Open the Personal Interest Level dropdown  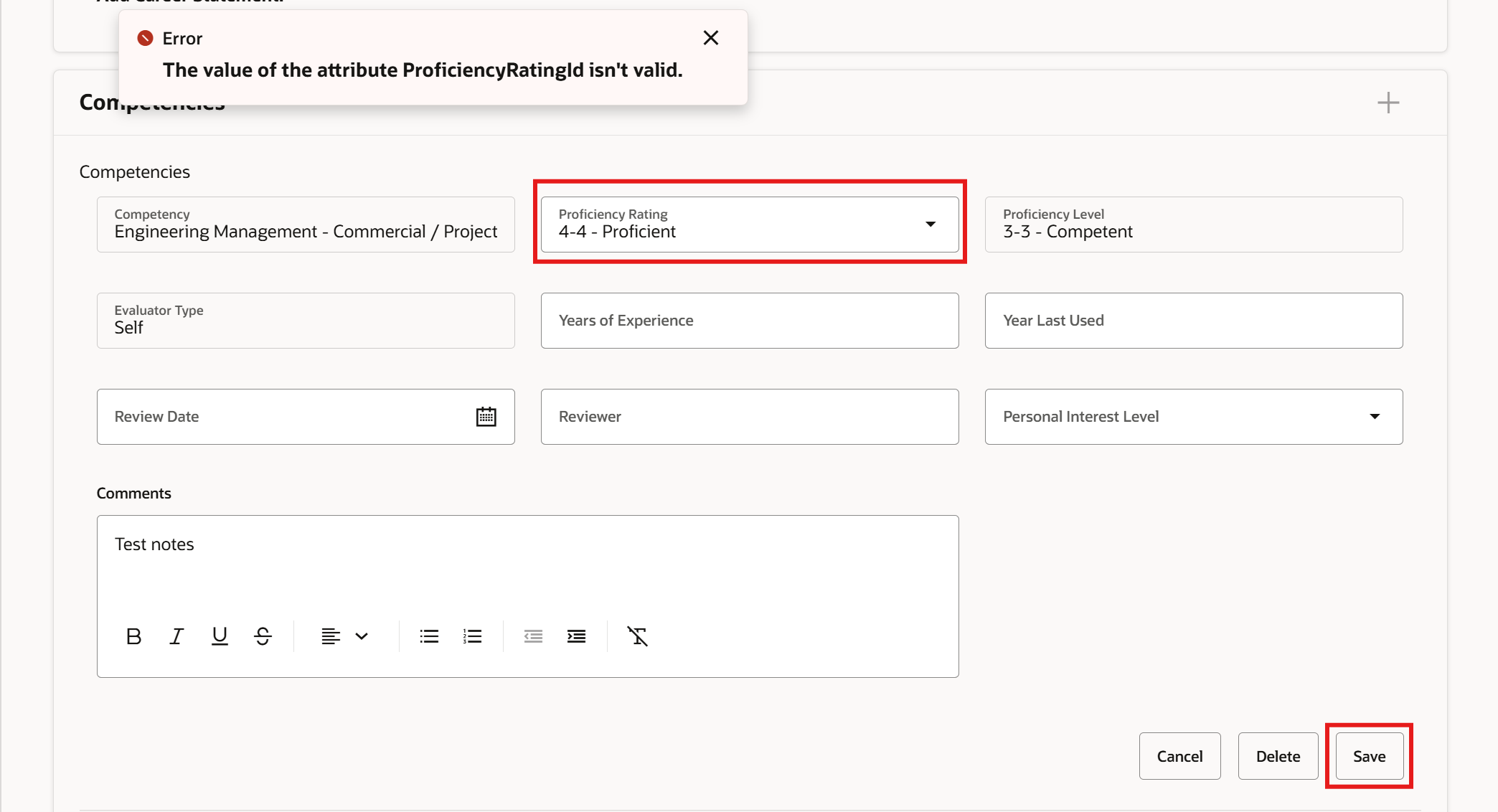pos(1374,417)
